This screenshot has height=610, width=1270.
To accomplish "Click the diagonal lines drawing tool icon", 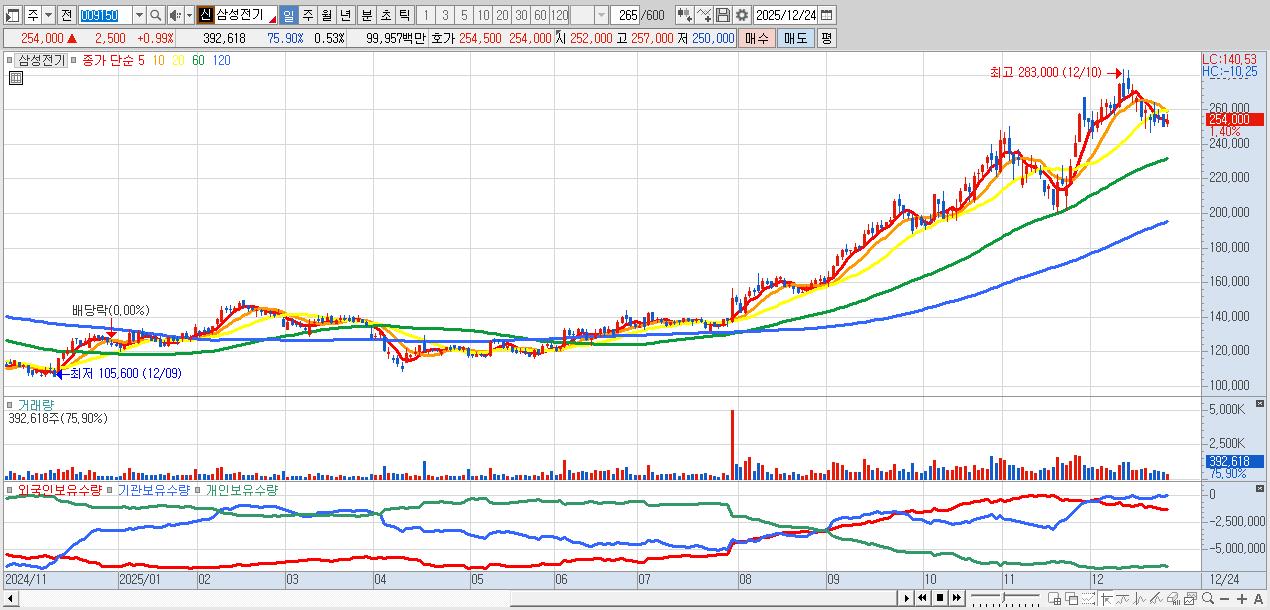I will coord(1156,598).
